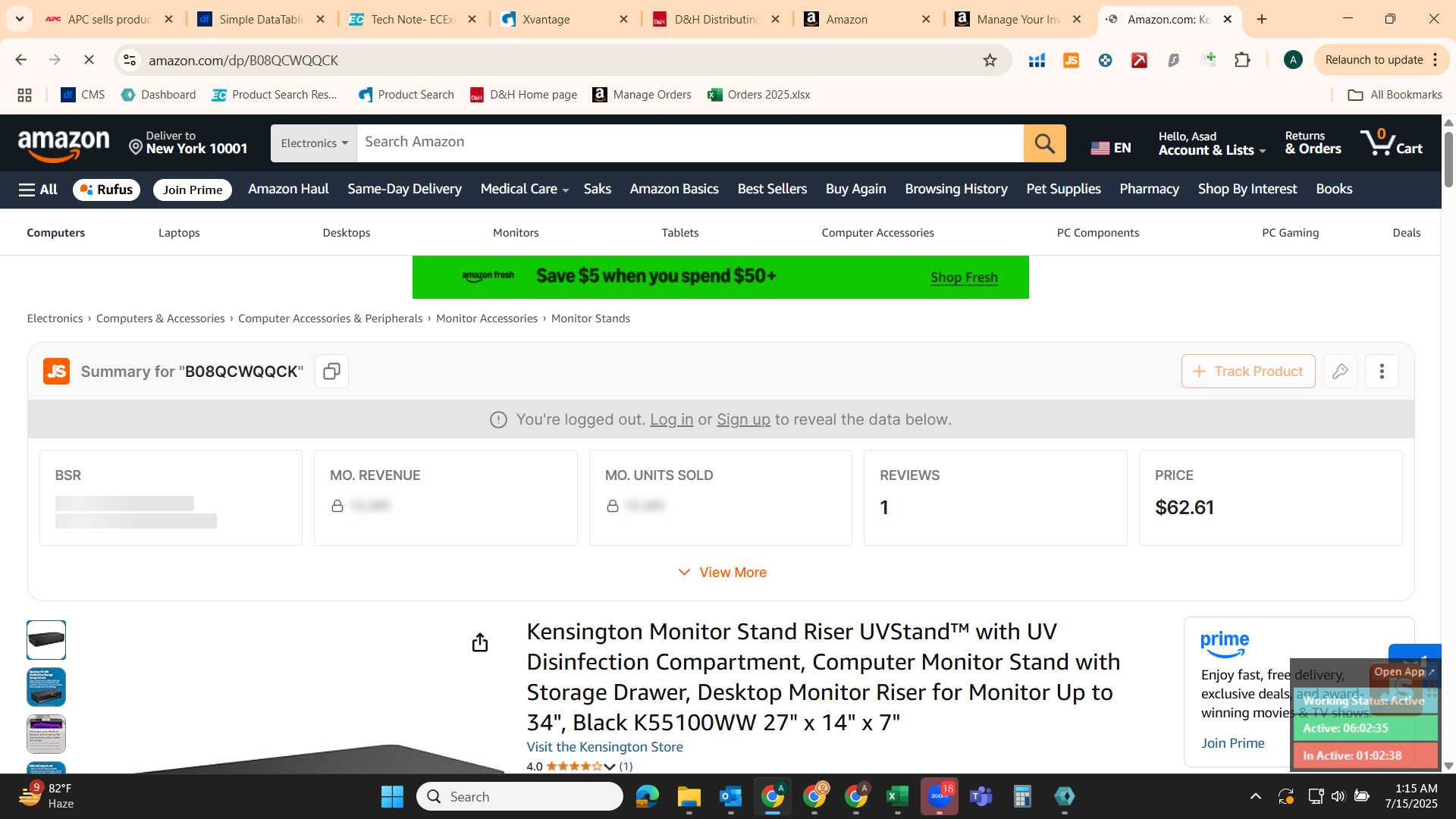Click the Jungle Scout pin icon
This screenshot has width=1456, height=819.
click(x=1340, y=372)
